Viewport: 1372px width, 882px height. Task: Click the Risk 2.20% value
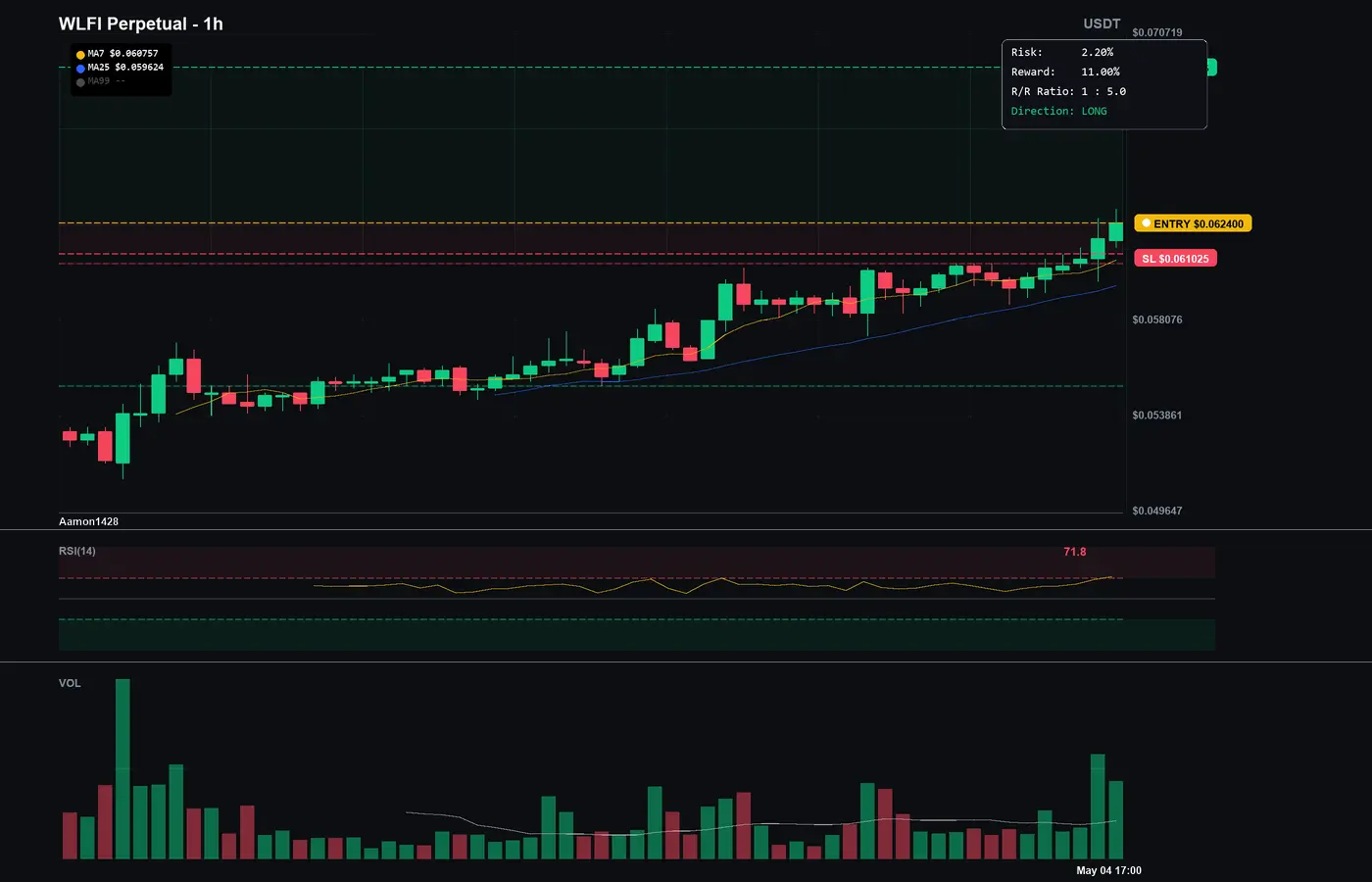pyautogui.click(x=1098, y=52)
